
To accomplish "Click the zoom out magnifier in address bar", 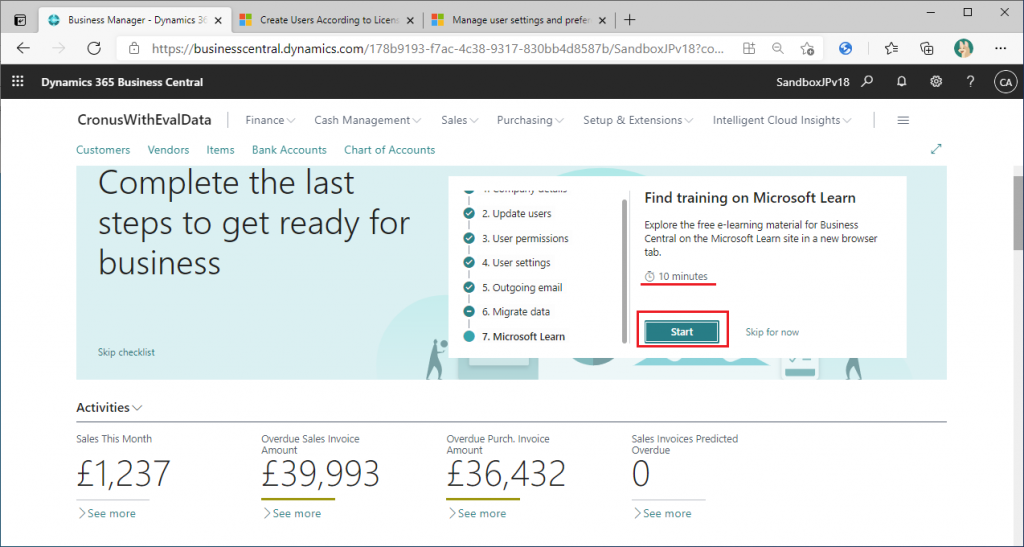I will point(777,48).
